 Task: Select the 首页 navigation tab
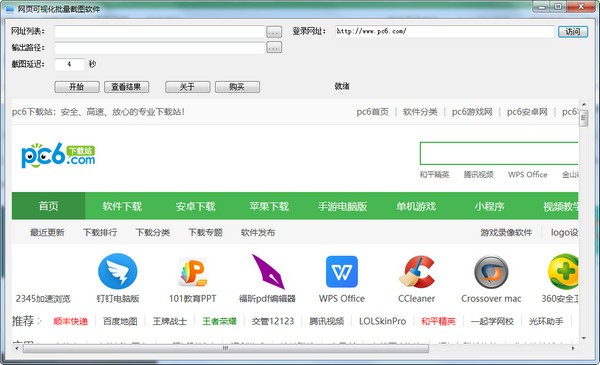(x=49, y=206)
